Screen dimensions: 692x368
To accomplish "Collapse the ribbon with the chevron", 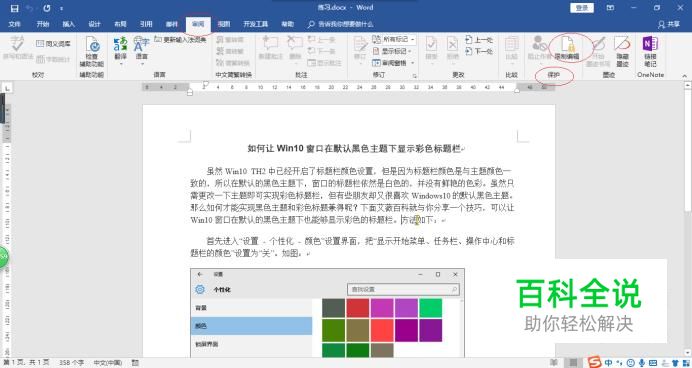I will 685,76.
